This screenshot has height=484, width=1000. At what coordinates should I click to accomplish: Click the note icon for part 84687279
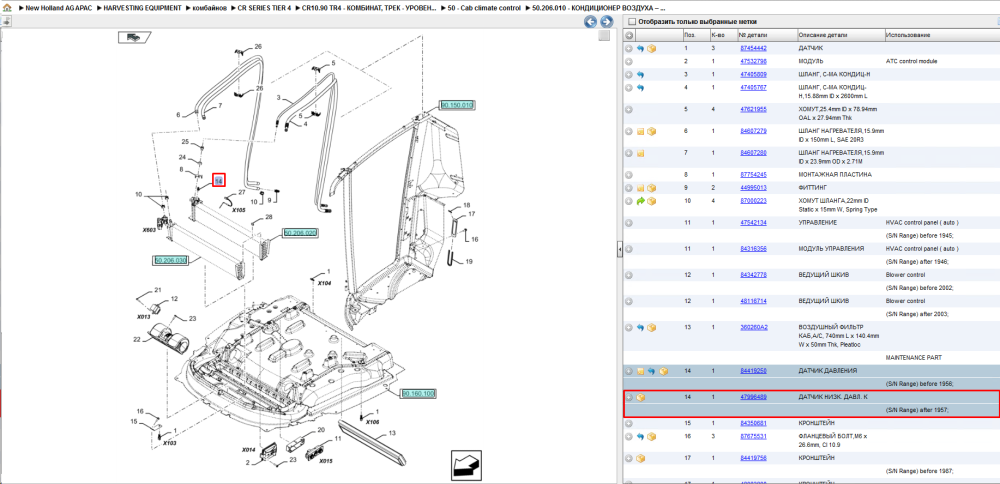pyautogui.click(x=640, y=131)
